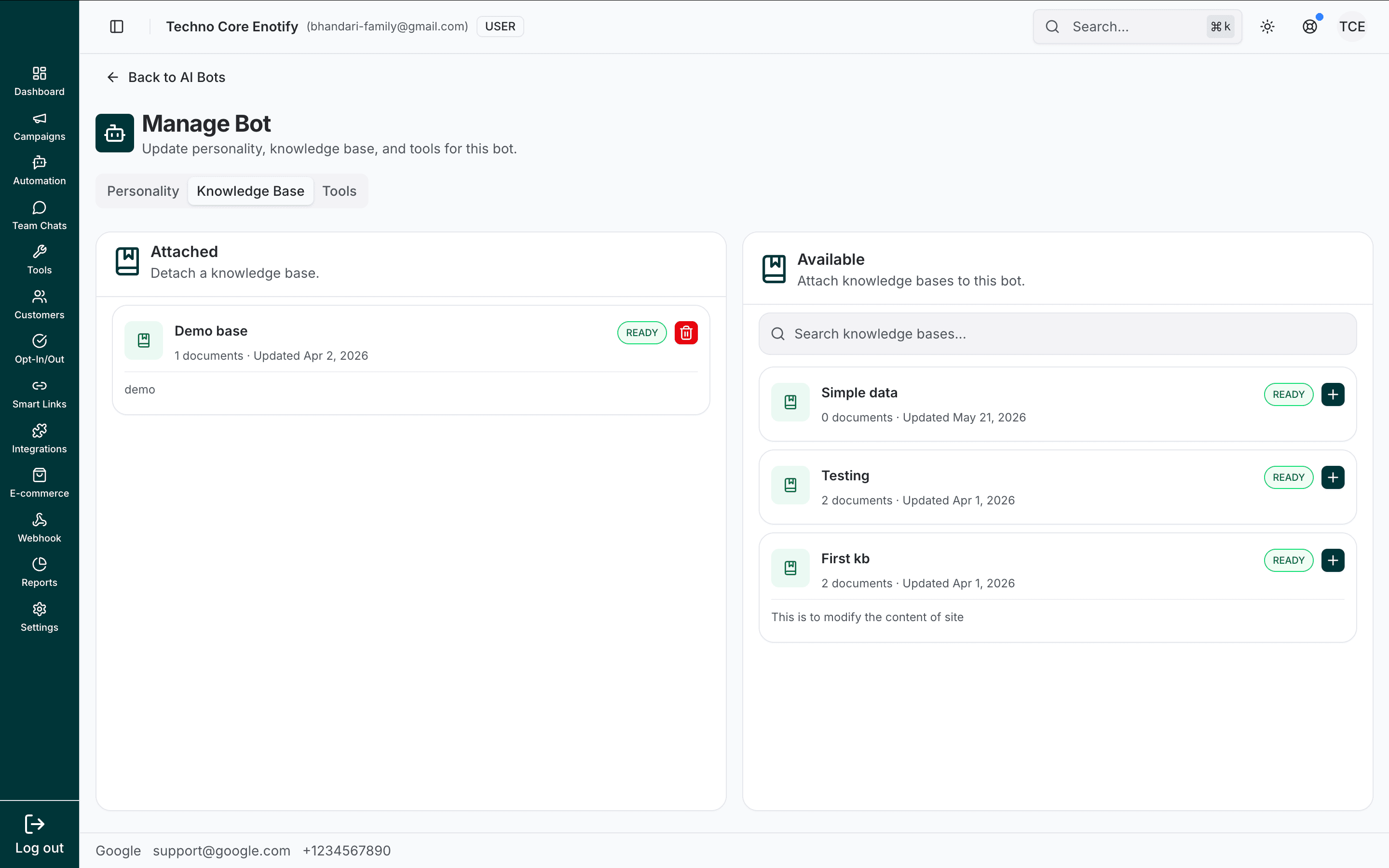Click the support@google.com footer email
Image resolution: width=1389 pixels, height=868 pixels.
[x=221, y=851]
